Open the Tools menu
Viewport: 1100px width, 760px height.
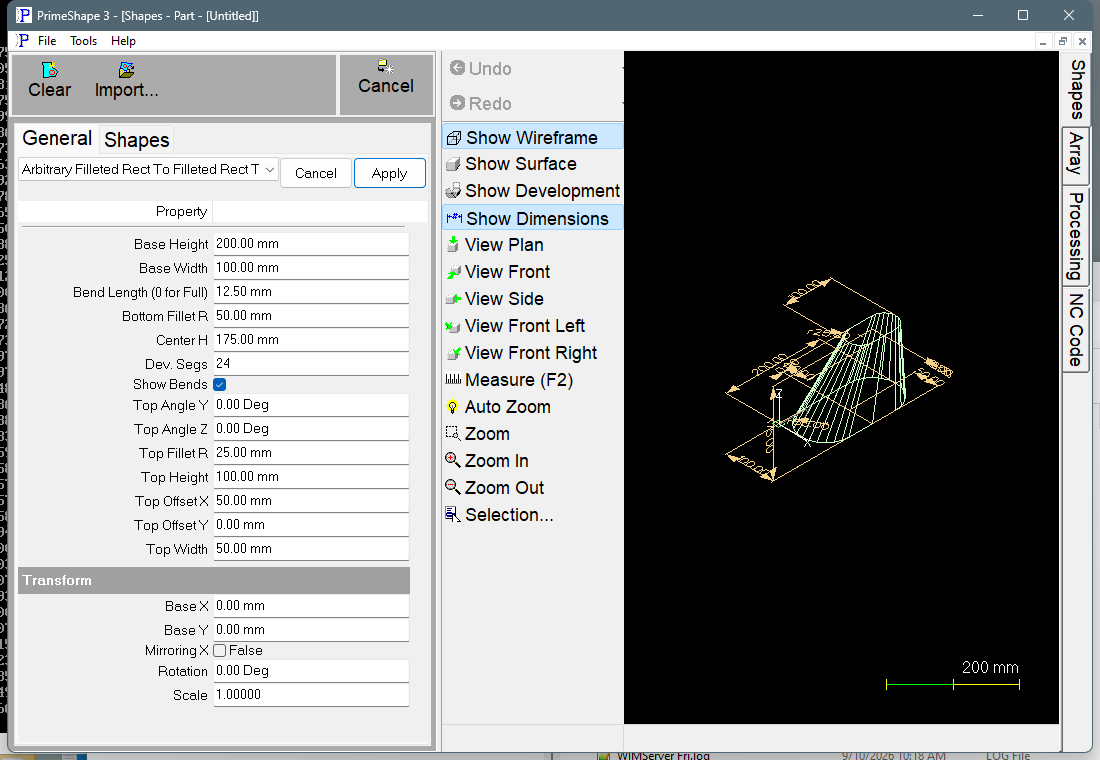tap(83, 41)
